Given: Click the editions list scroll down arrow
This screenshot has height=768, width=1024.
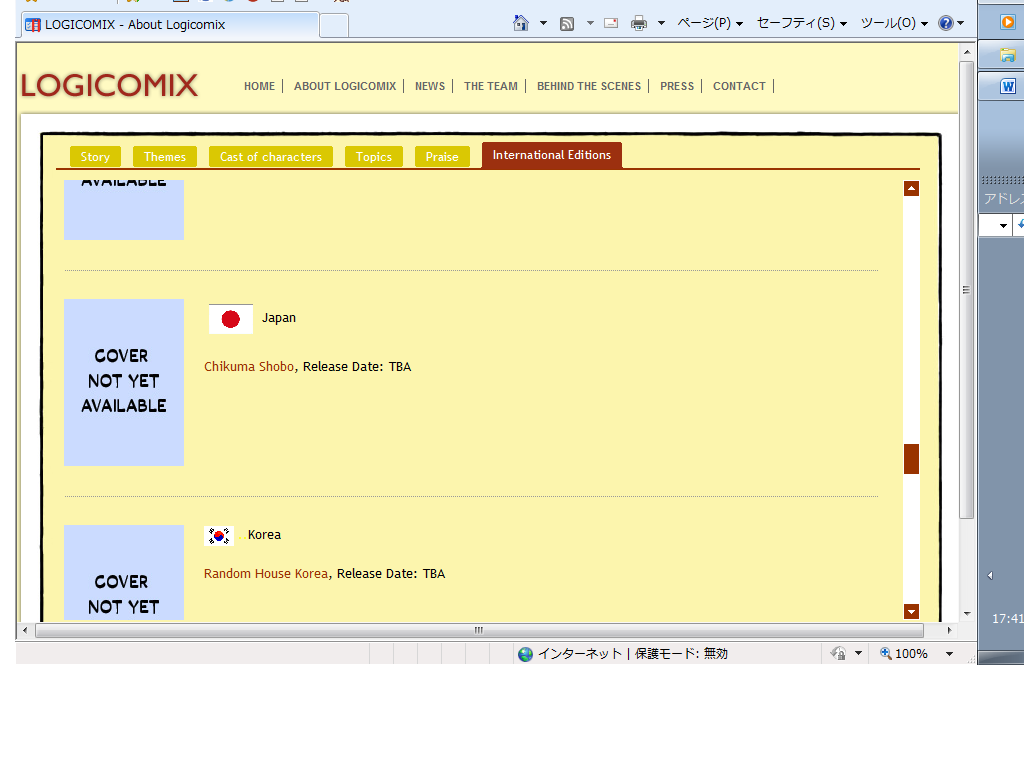Looking at the screenshot, I should [912, 611].
